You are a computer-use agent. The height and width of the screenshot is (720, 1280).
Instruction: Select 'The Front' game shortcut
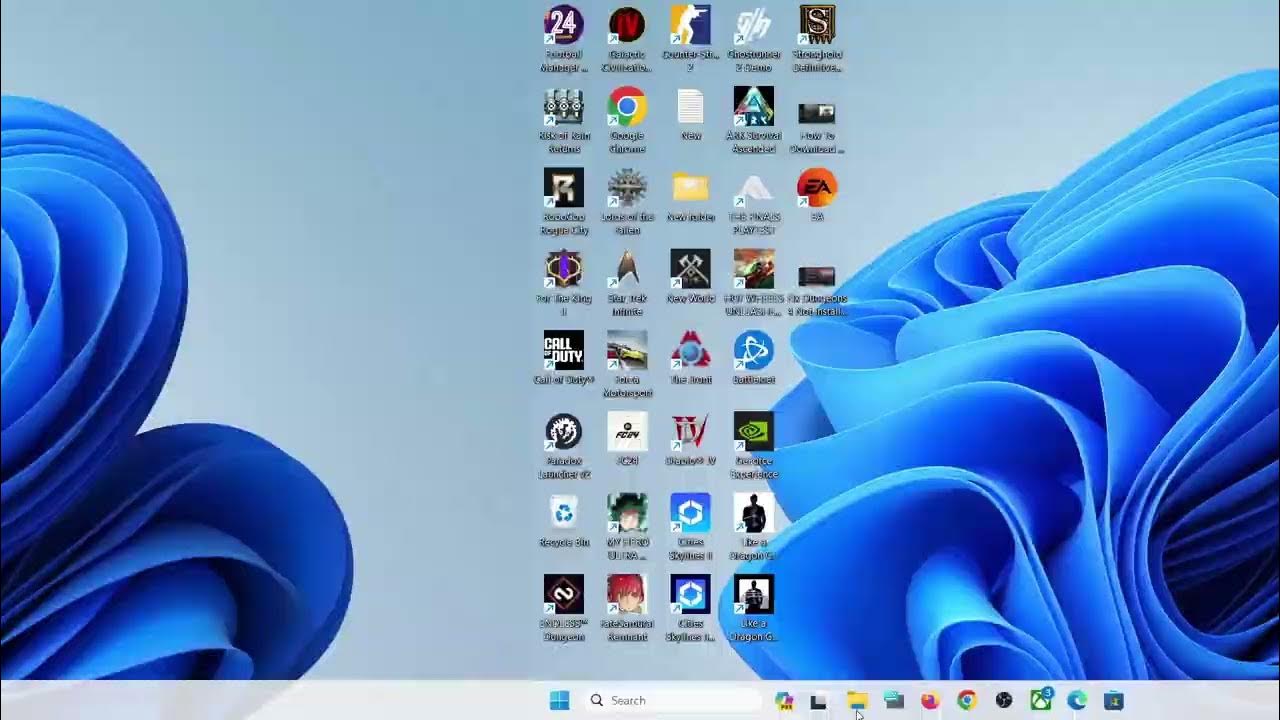coord(690,358)
